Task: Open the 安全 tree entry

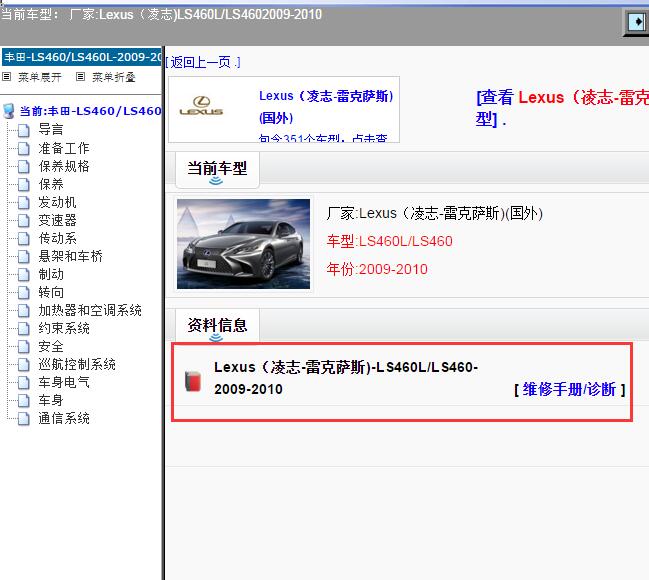Action: tap(51, 346)
